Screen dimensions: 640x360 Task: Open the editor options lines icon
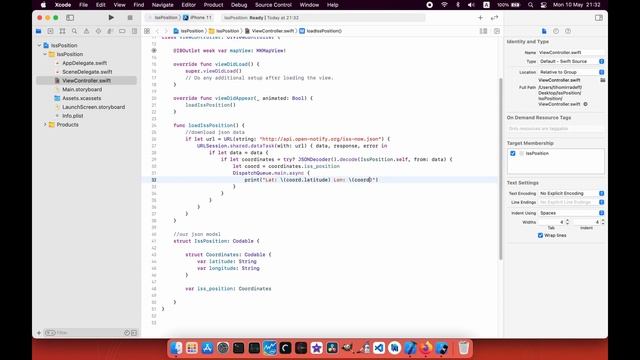(x=483, y=31)
